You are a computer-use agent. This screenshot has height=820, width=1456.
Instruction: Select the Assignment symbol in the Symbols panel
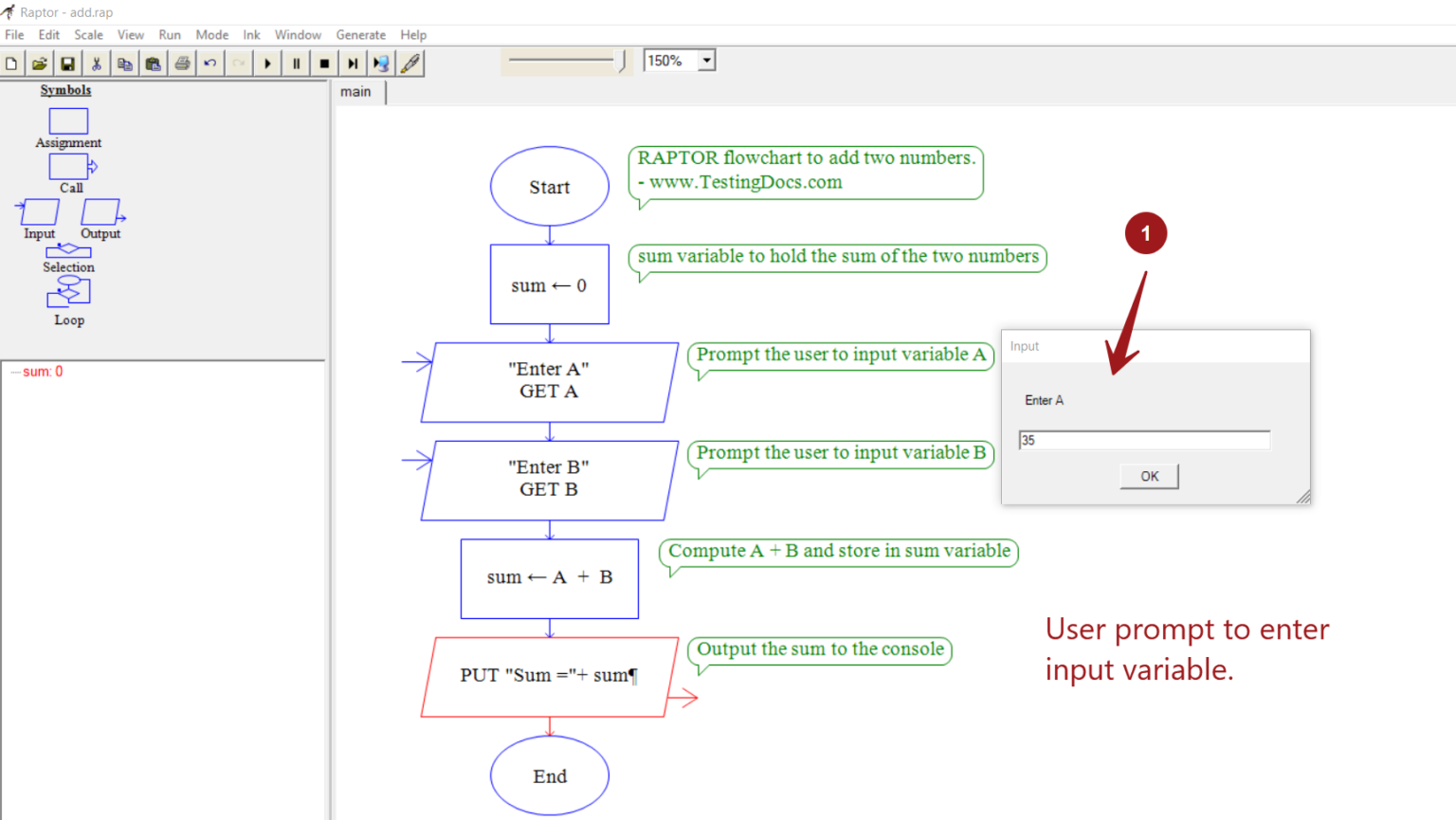(68, 121)
